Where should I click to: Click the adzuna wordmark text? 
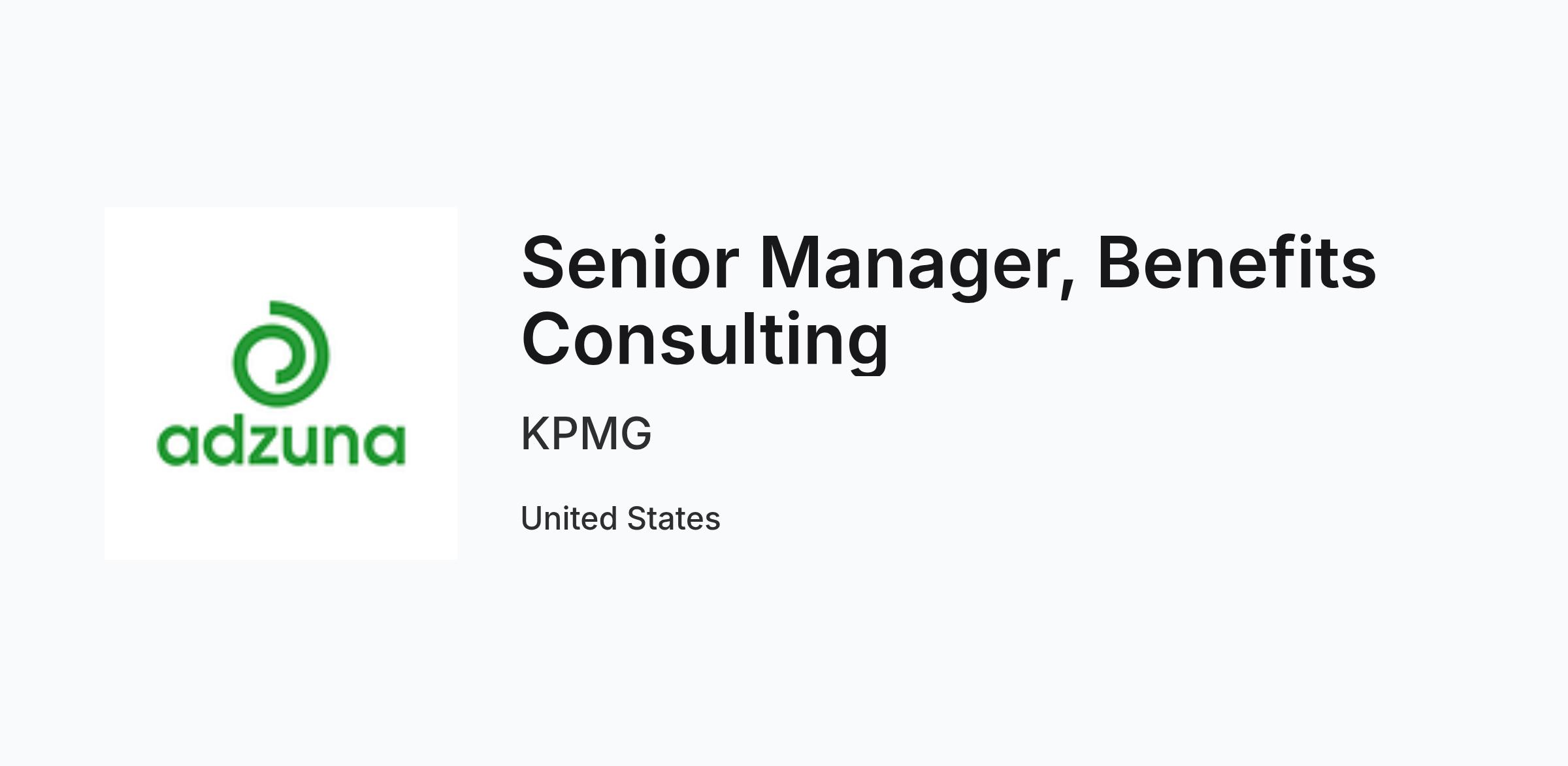coord(282,443)
